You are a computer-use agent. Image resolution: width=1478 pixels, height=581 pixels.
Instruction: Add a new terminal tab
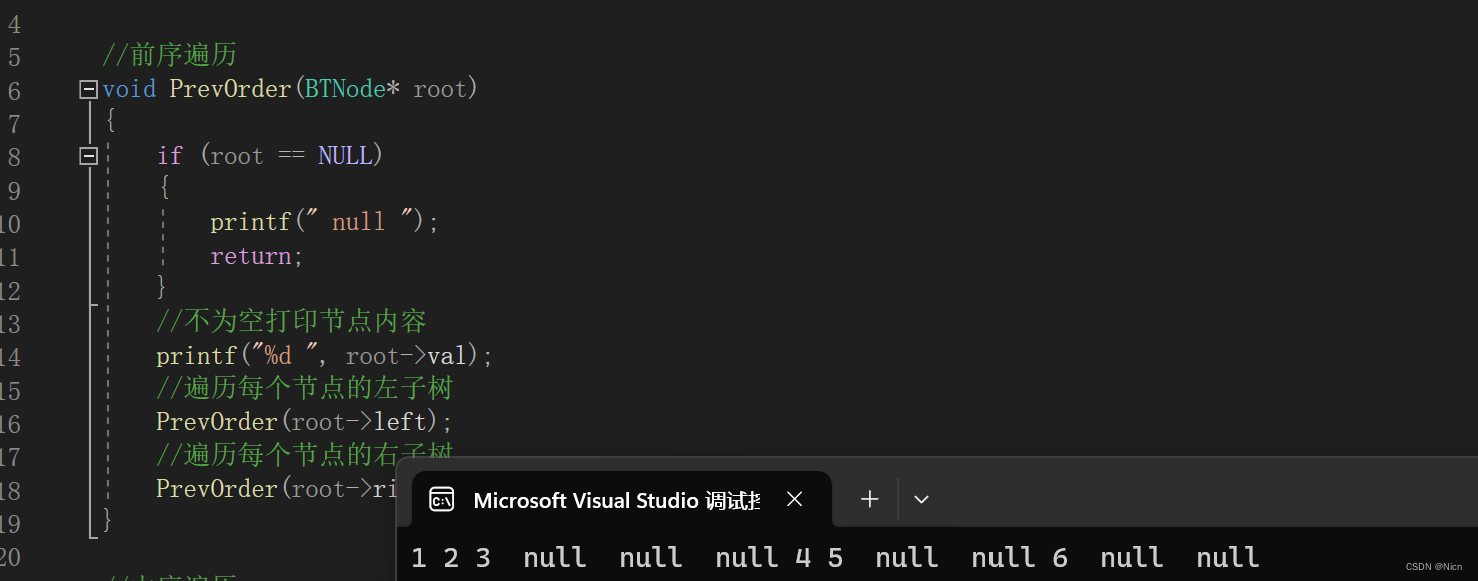point(870,499)
